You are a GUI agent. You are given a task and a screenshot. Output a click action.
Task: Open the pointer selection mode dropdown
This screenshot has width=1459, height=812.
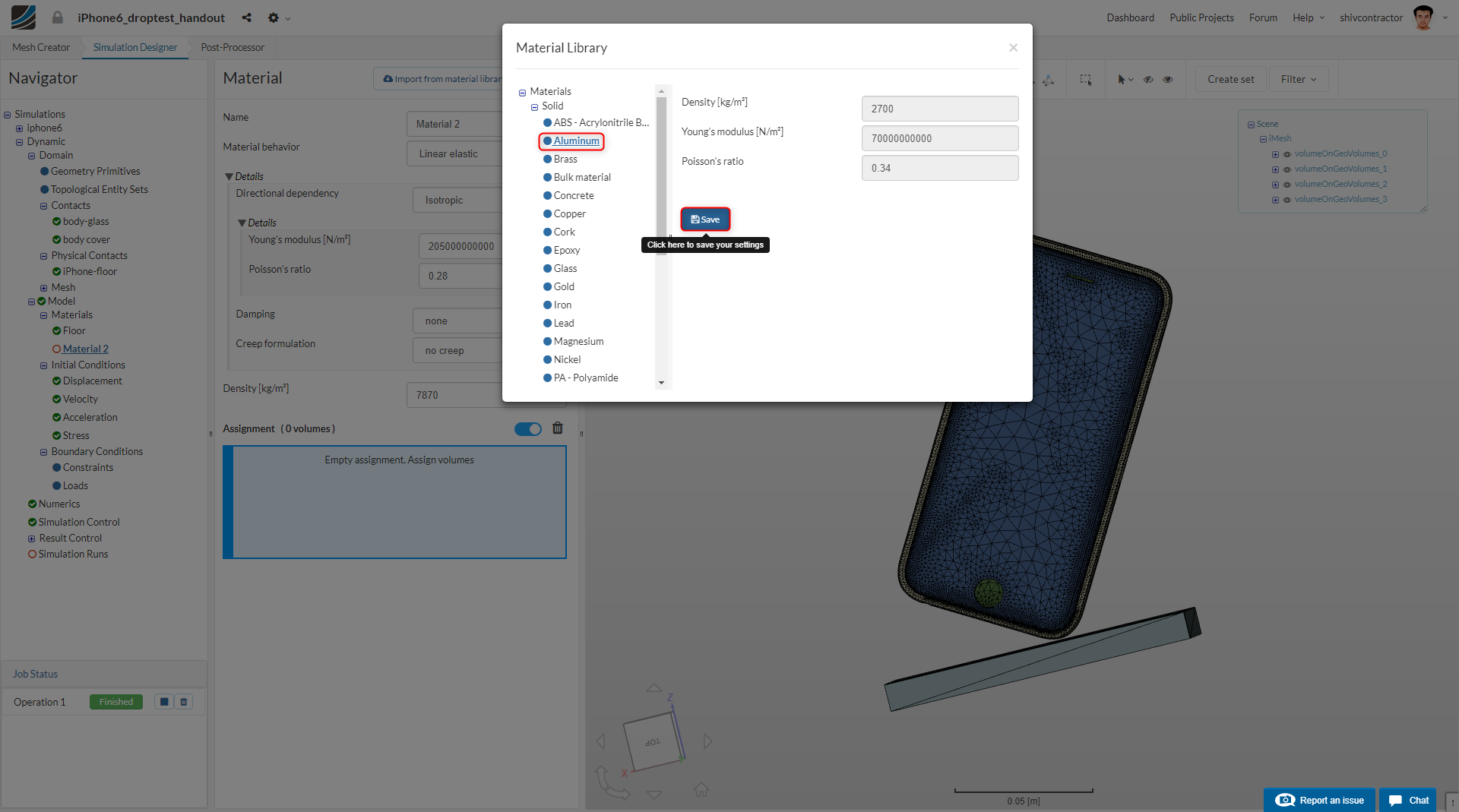1125,80
